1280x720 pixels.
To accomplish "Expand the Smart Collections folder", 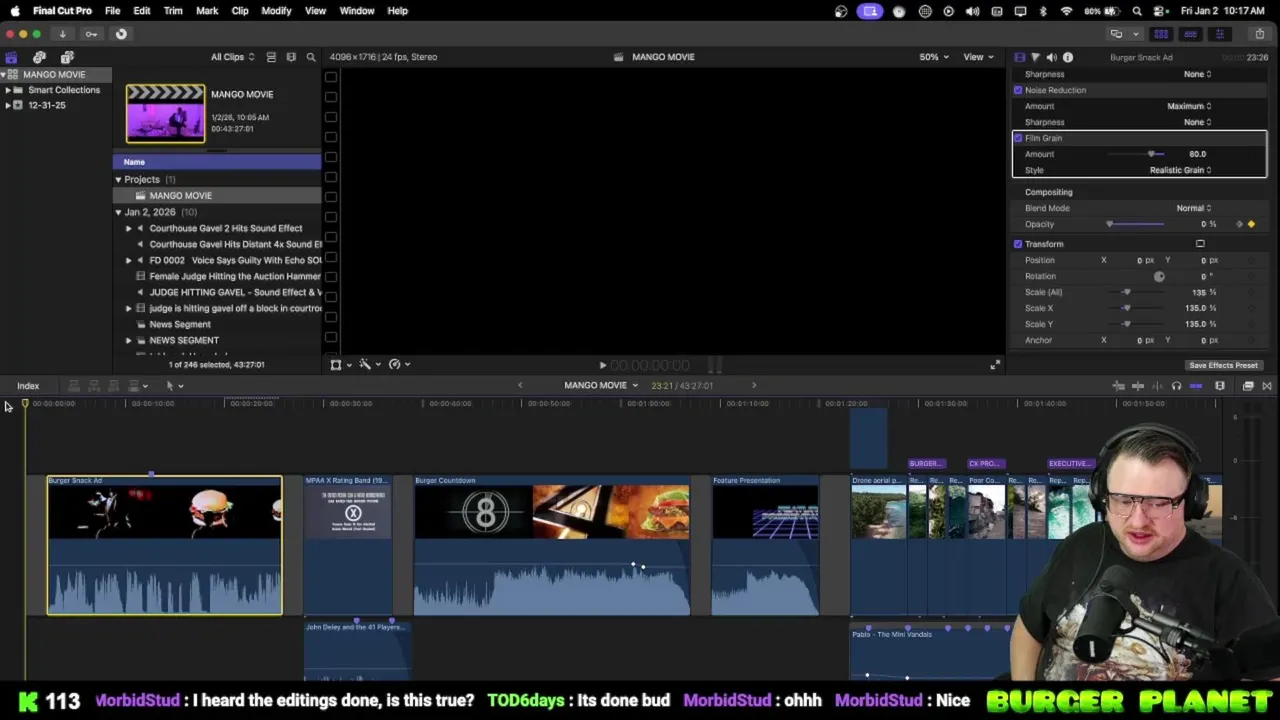I will [8, 90].
